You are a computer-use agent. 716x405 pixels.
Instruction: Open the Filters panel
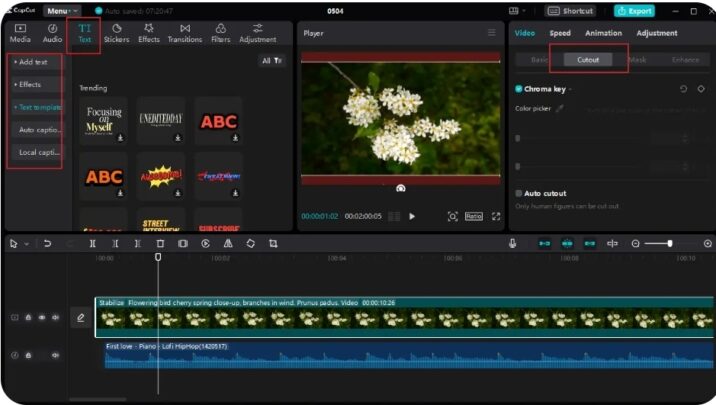pos(220,33)
